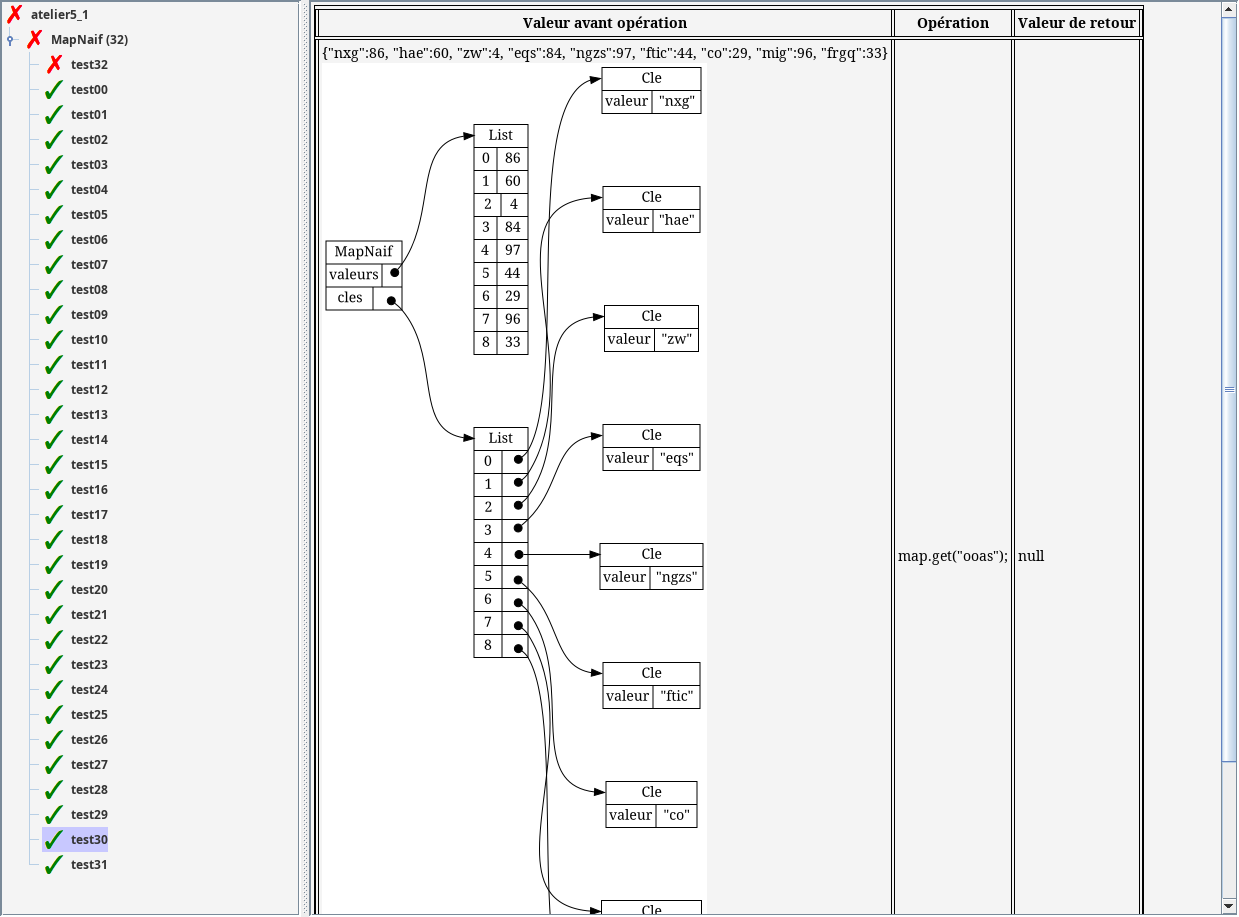The height and width of the screenshot is (917, 1239).
Task: Click the split pane divider between panels
Action: tap(305, 458)
